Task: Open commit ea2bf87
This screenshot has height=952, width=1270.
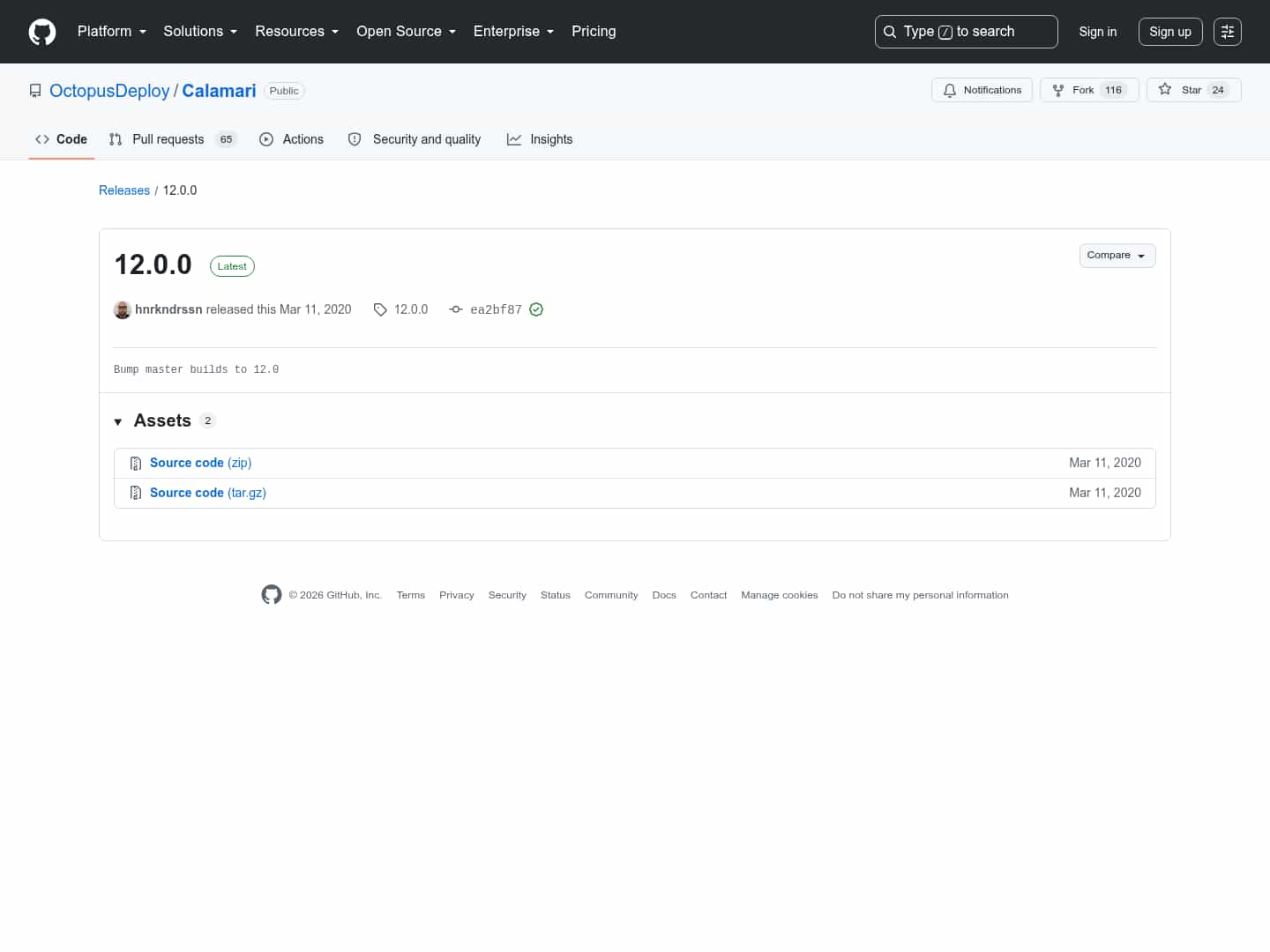Action: (496, 309)
